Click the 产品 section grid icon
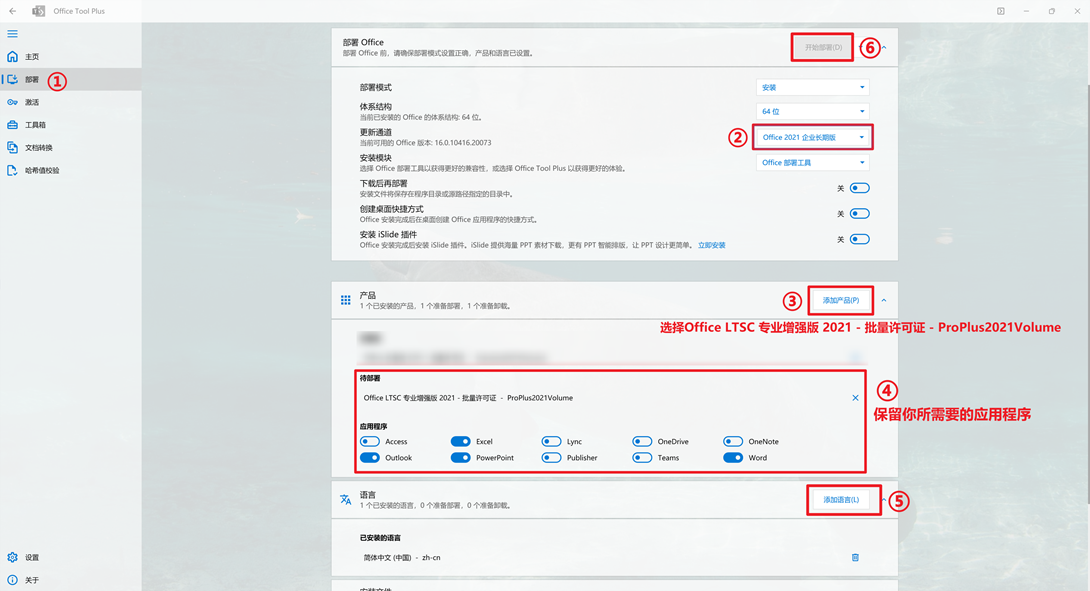The width and height of the screenshot is (1090, 591). pos(345,300)
